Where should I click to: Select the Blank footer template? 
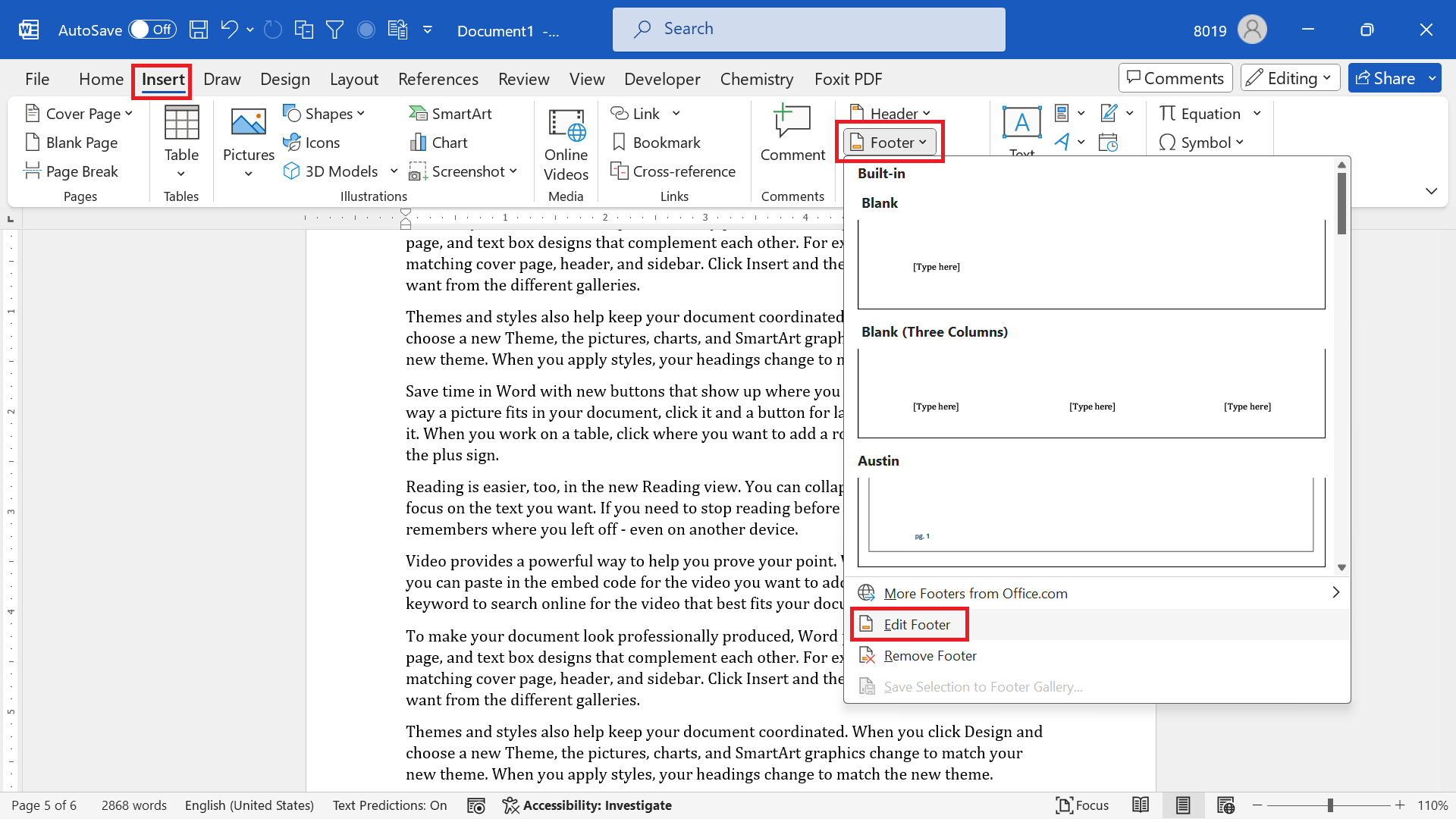coord(1091,264)
